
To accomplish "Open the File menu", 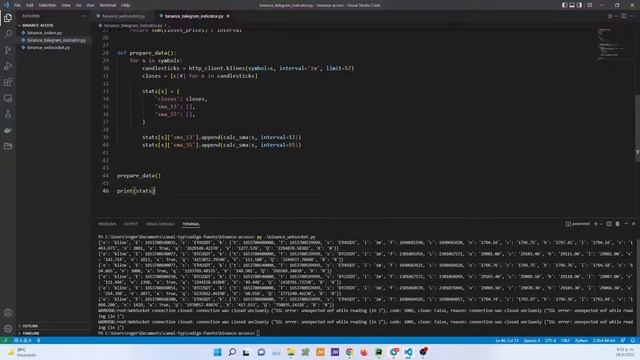I will tap(17, 5).
